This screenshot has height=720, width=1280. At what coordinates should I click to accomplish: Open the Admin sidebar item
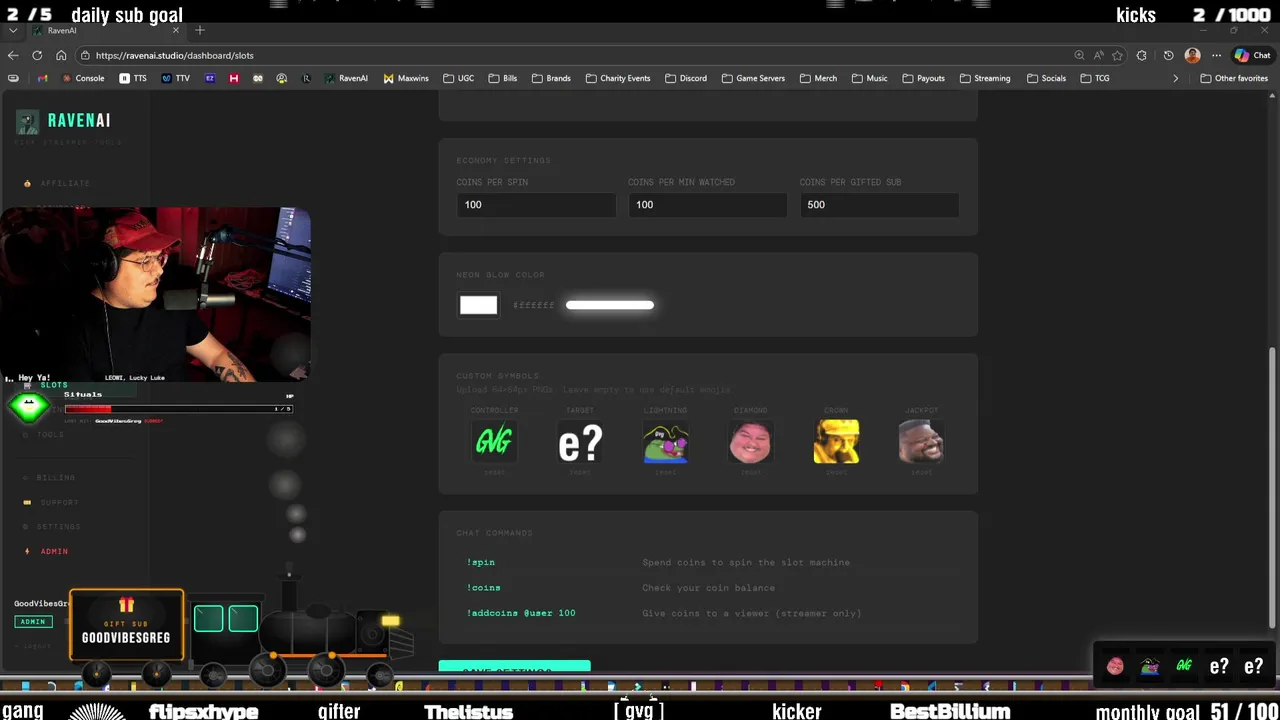point(47,551)
